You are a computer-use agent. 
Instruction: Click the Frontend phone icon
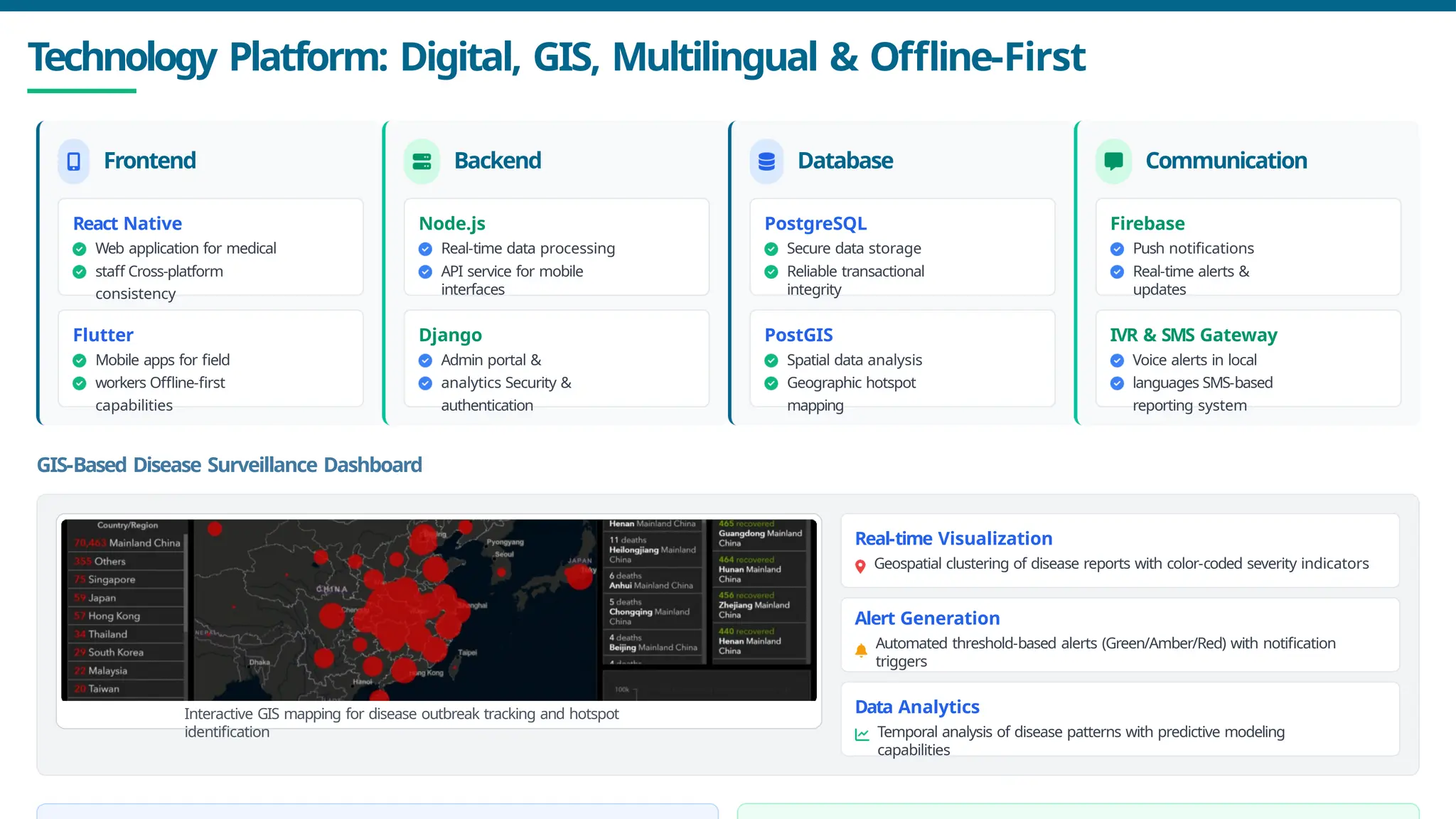pyautogui.click(x=74, y=161)
